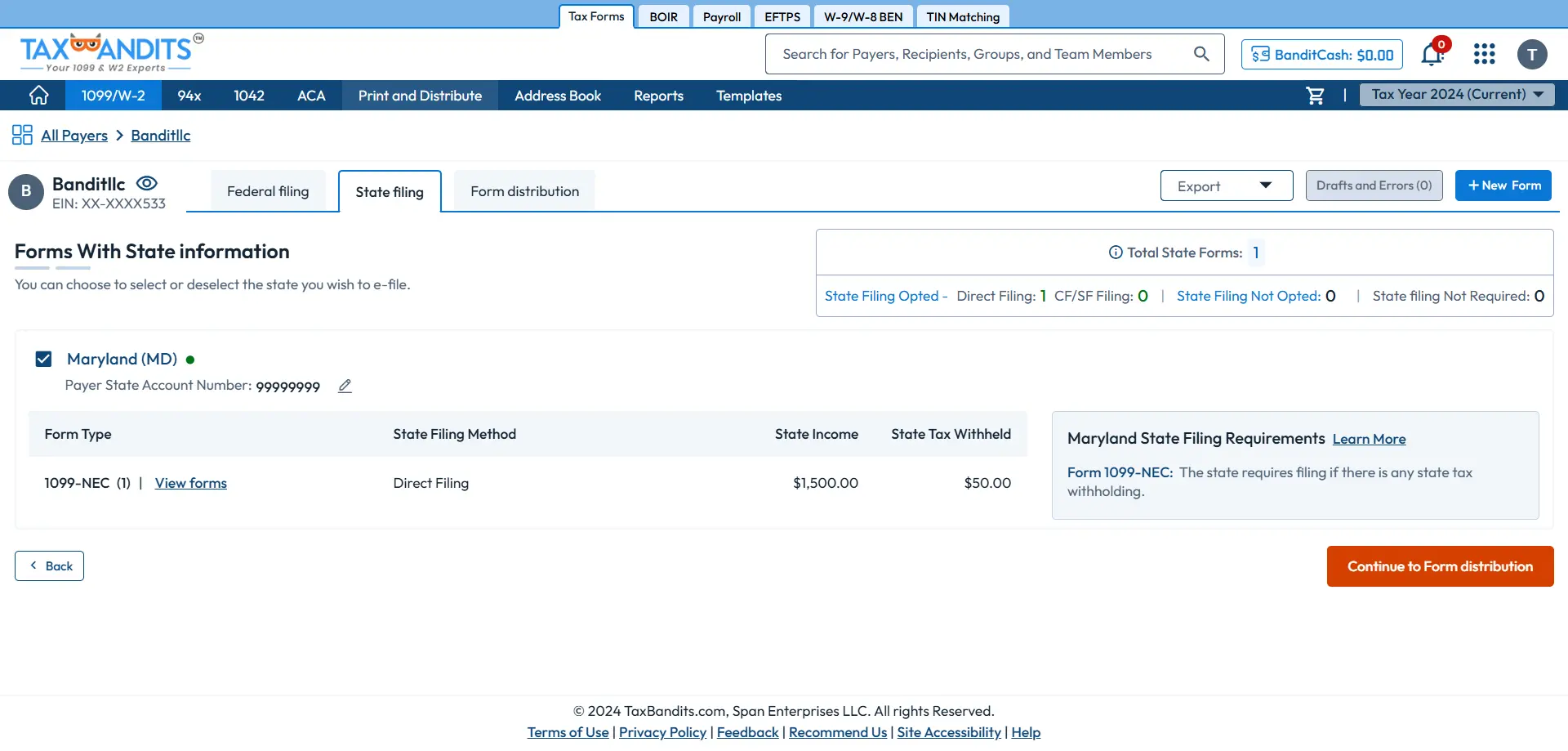Viewport: 1568px width, 751px height.
Task: Click the State Income amount $1,500.00
Action: pyautogui.click(x=826, y=483)
